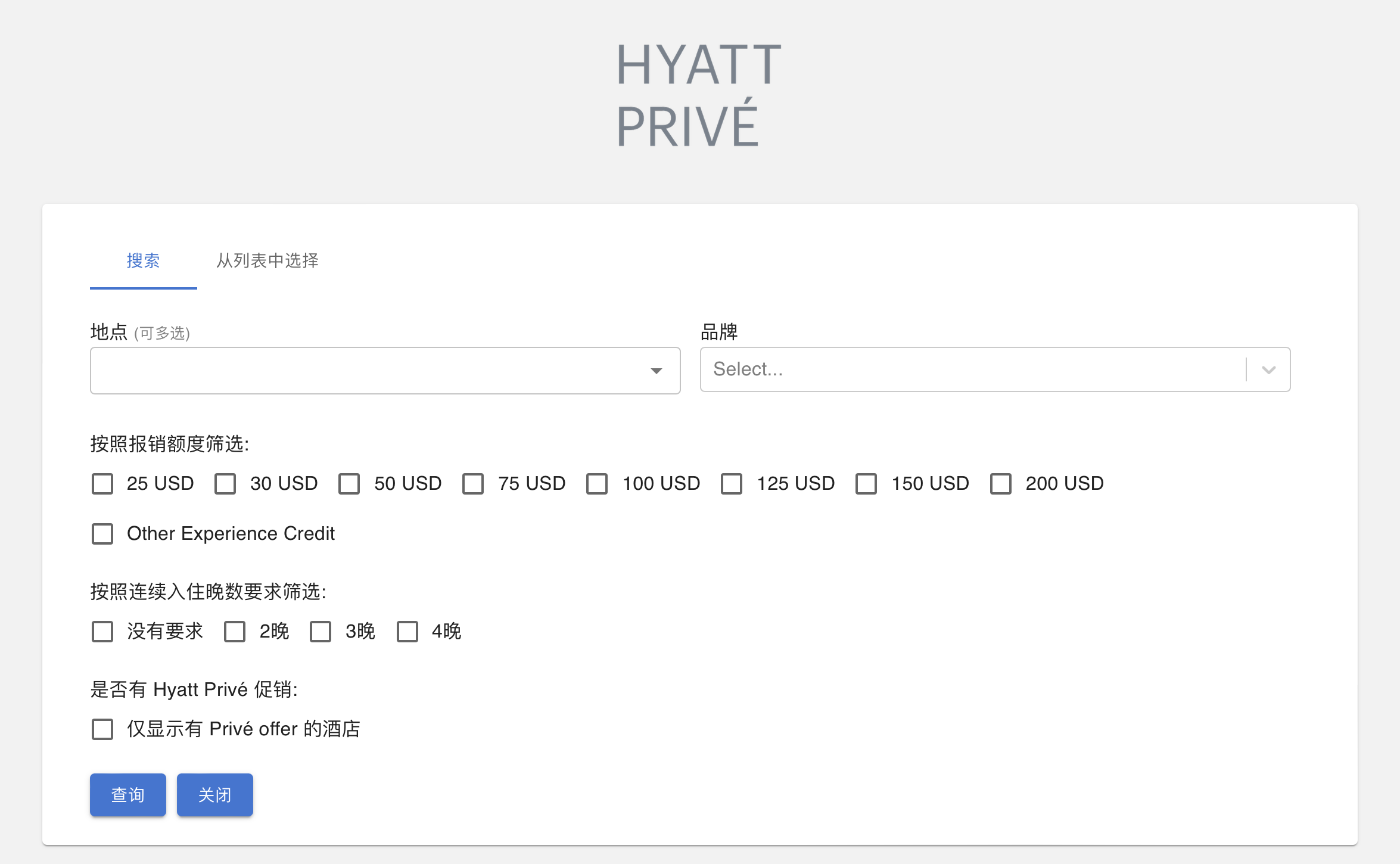
Task: Switch to the 搜索 tab
Action: coord(143,261)
